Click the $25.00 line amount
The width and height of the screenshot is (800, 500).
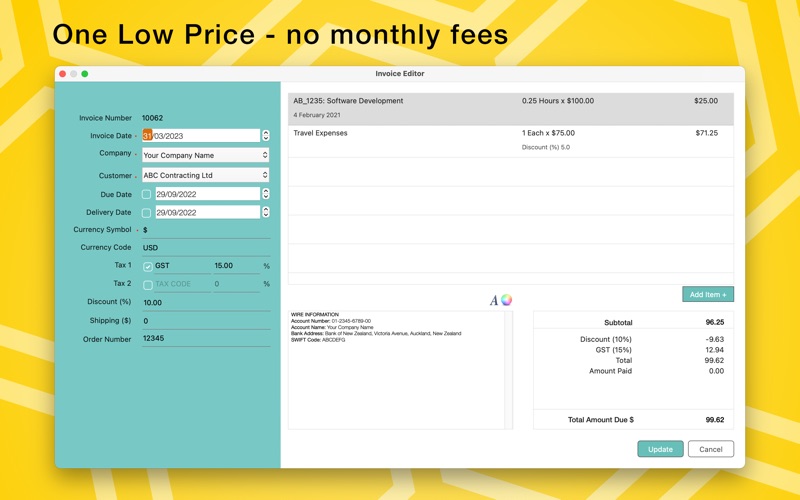(x=706, y=101)
